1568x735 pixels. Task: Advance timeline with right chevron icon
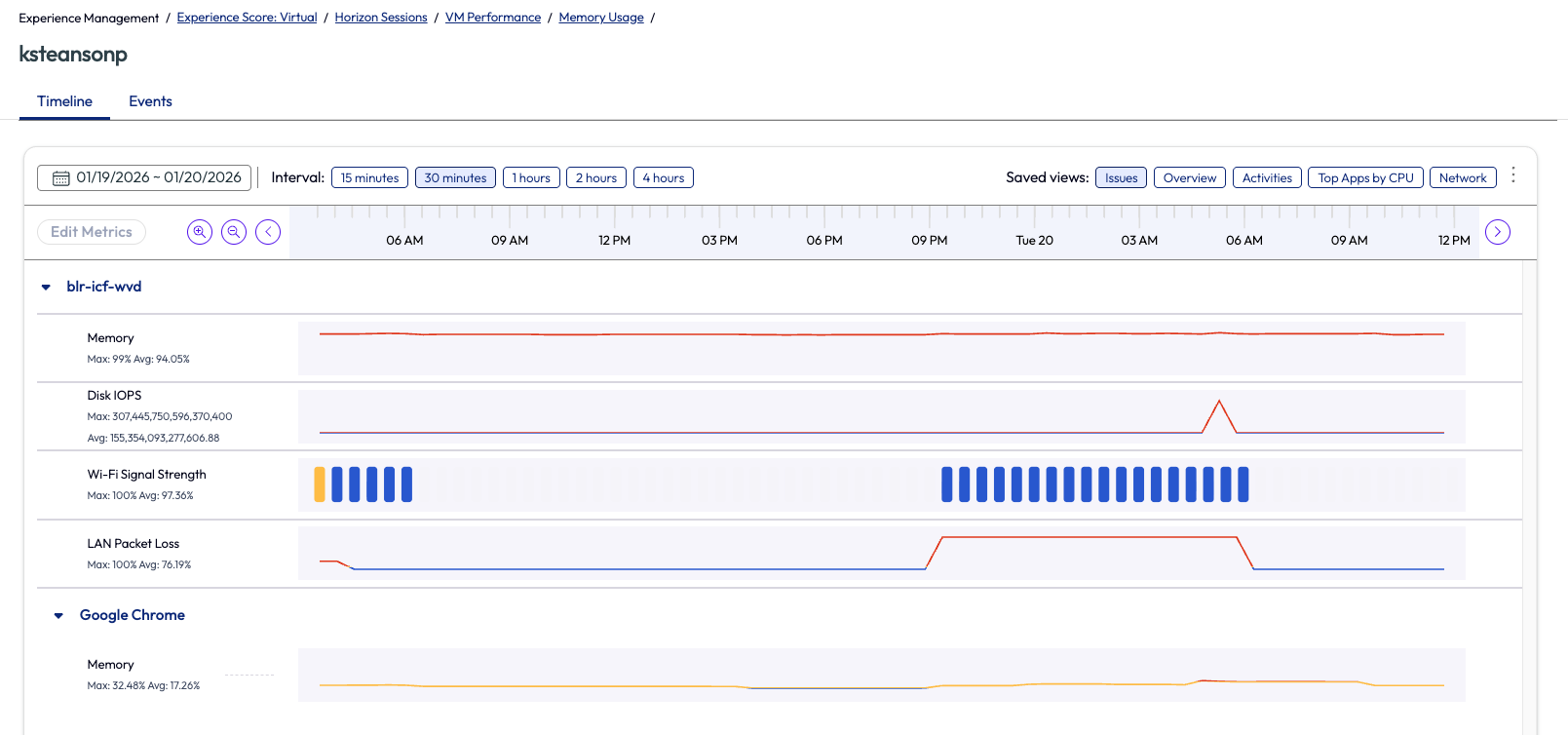coord(1497,232)
